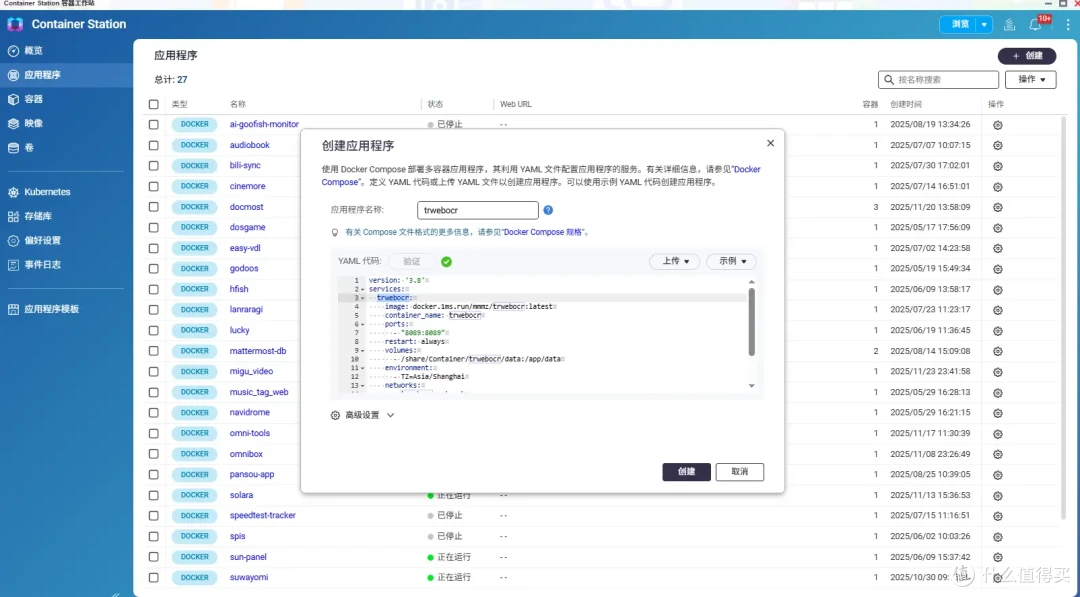This screenshot has width=1080, height=597.
Task: Click the search magnifier icon
Action: point(889,80)
